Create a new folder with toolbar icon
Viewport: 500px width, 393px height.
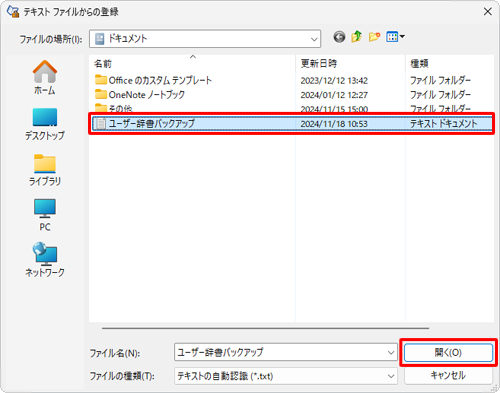point(374,37)
